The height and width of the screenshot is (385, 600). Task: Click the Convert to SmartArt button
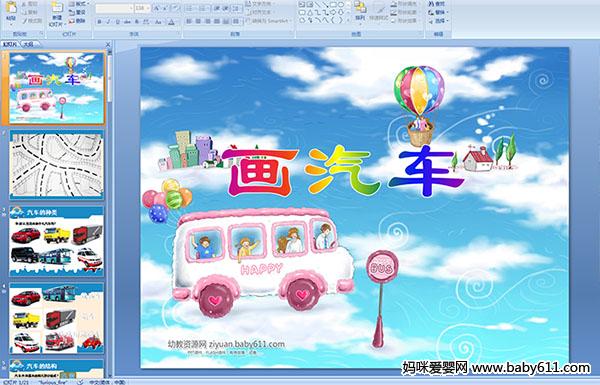(x=269, y=21)
